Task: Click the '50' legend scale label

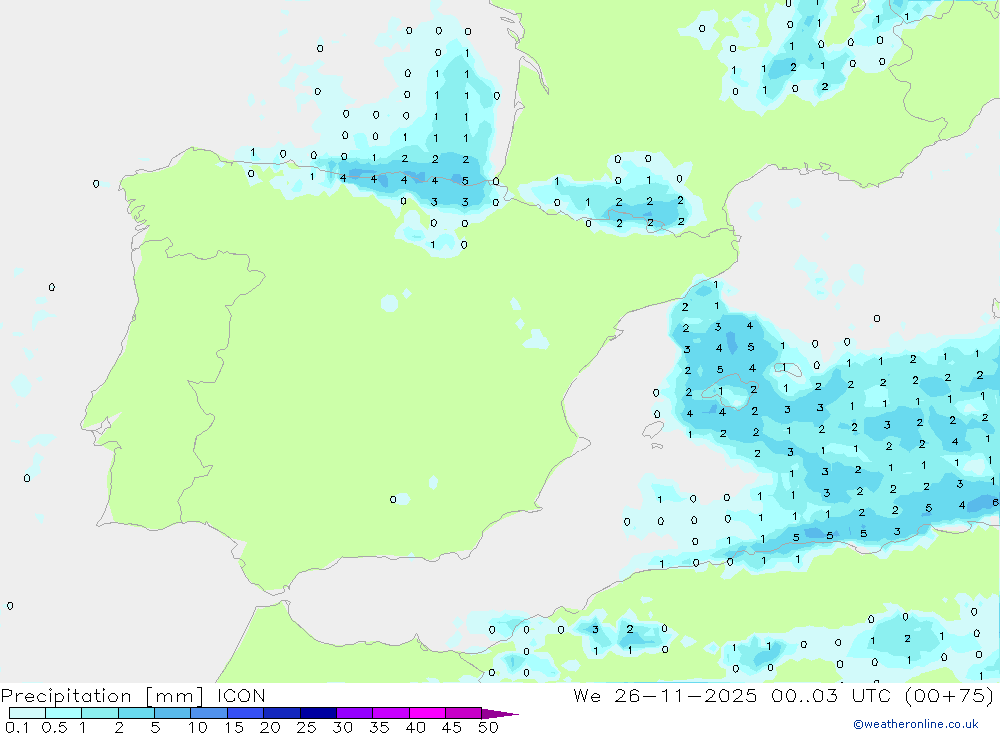Action: point(489,727)
